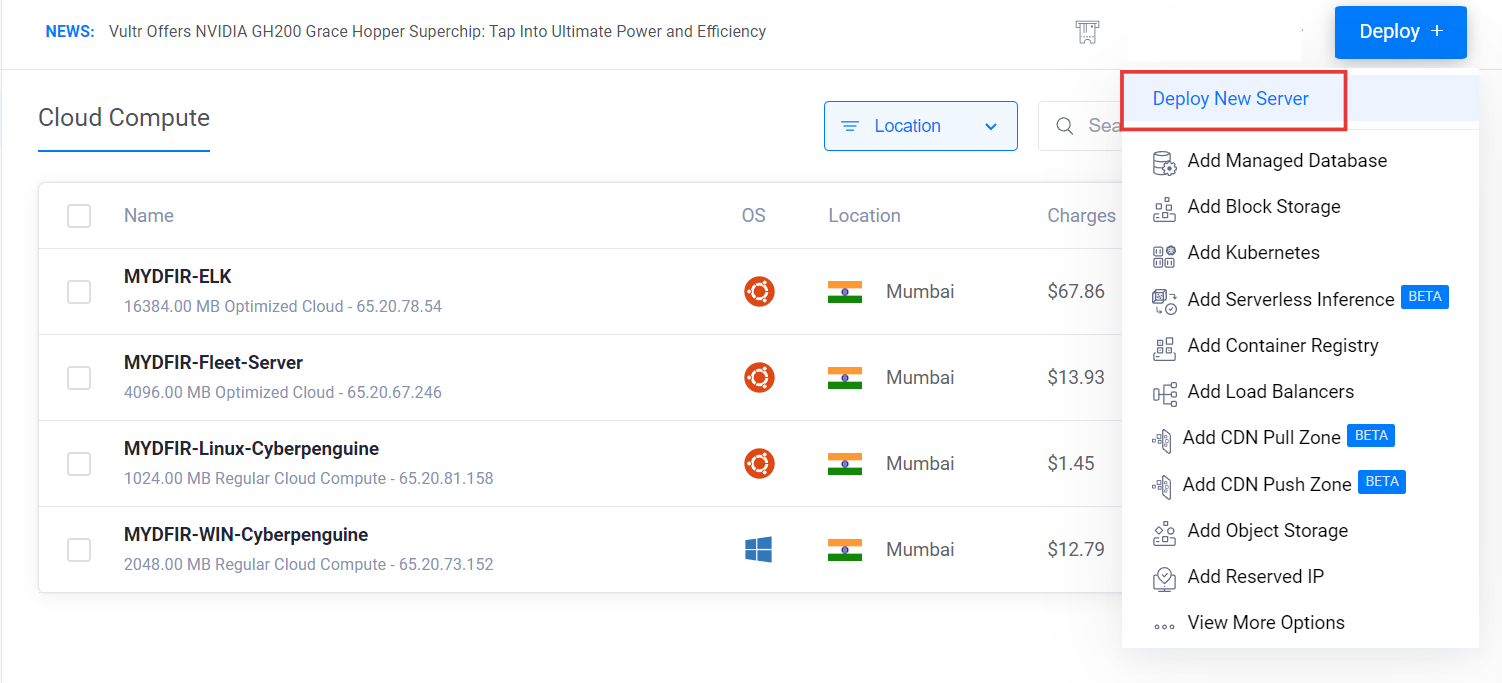
Task: Click the Ubuntu OS icon for MYDFIR-ELK
Action: [x=759, y=292]
